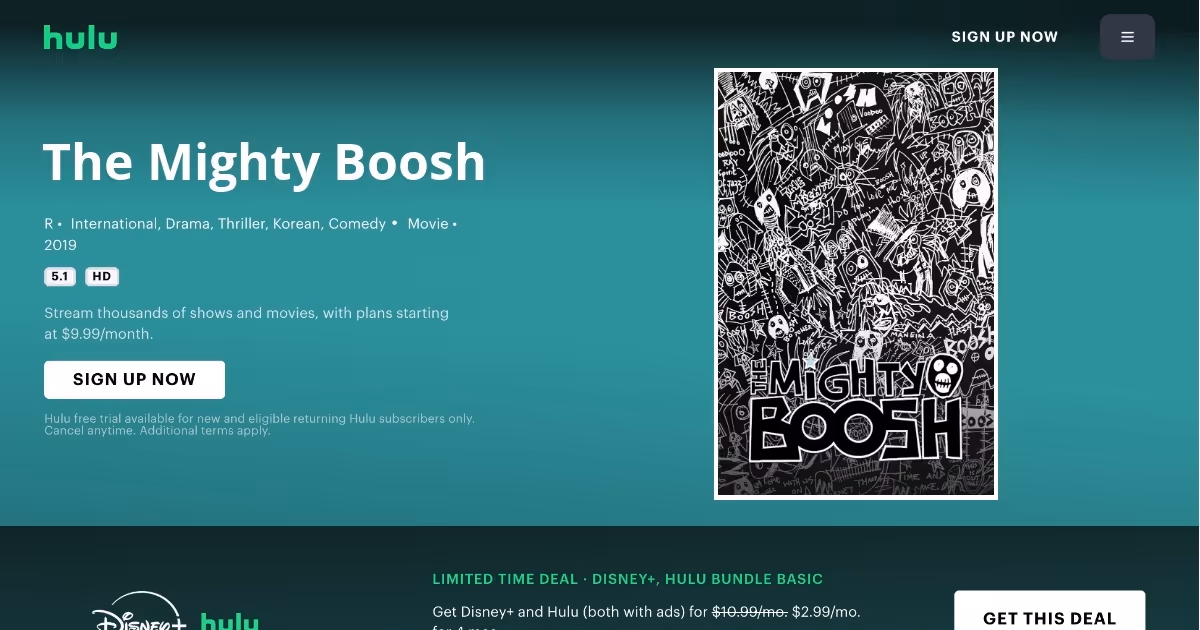Select the Comedy genre label
Screen dimensions: 1200x630
tap(357, 224)
